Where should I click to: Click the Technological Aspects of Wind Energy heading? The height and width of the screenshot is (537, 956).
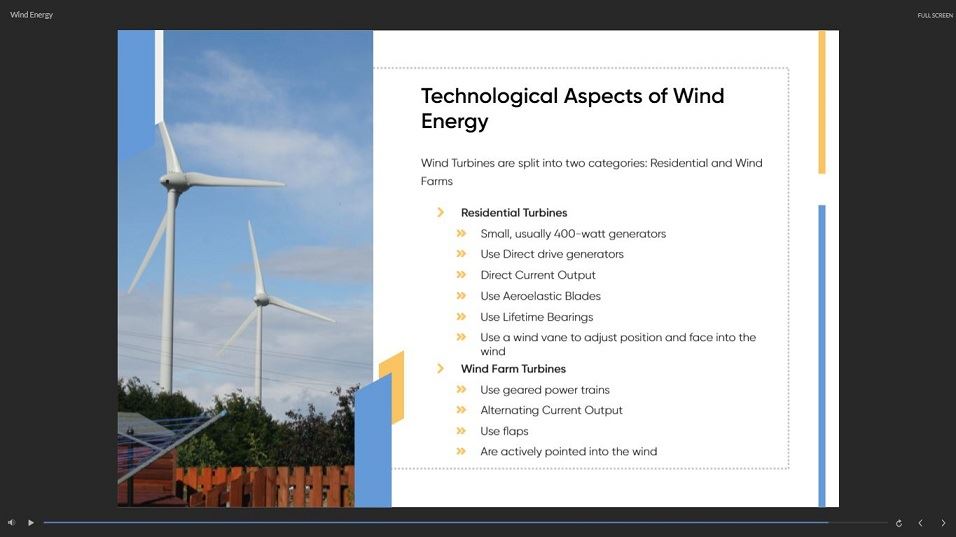(x=573, y=108)
